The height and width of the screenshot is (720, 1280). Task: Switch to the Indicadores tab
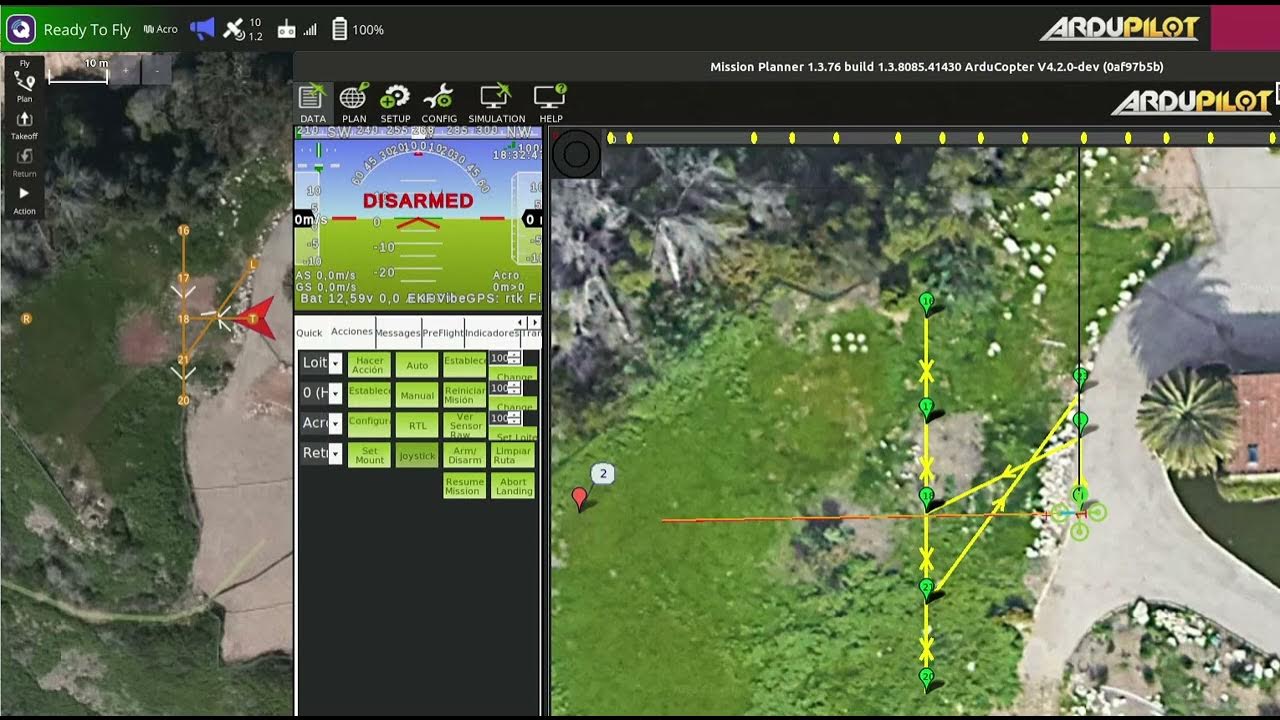(491, 333)
